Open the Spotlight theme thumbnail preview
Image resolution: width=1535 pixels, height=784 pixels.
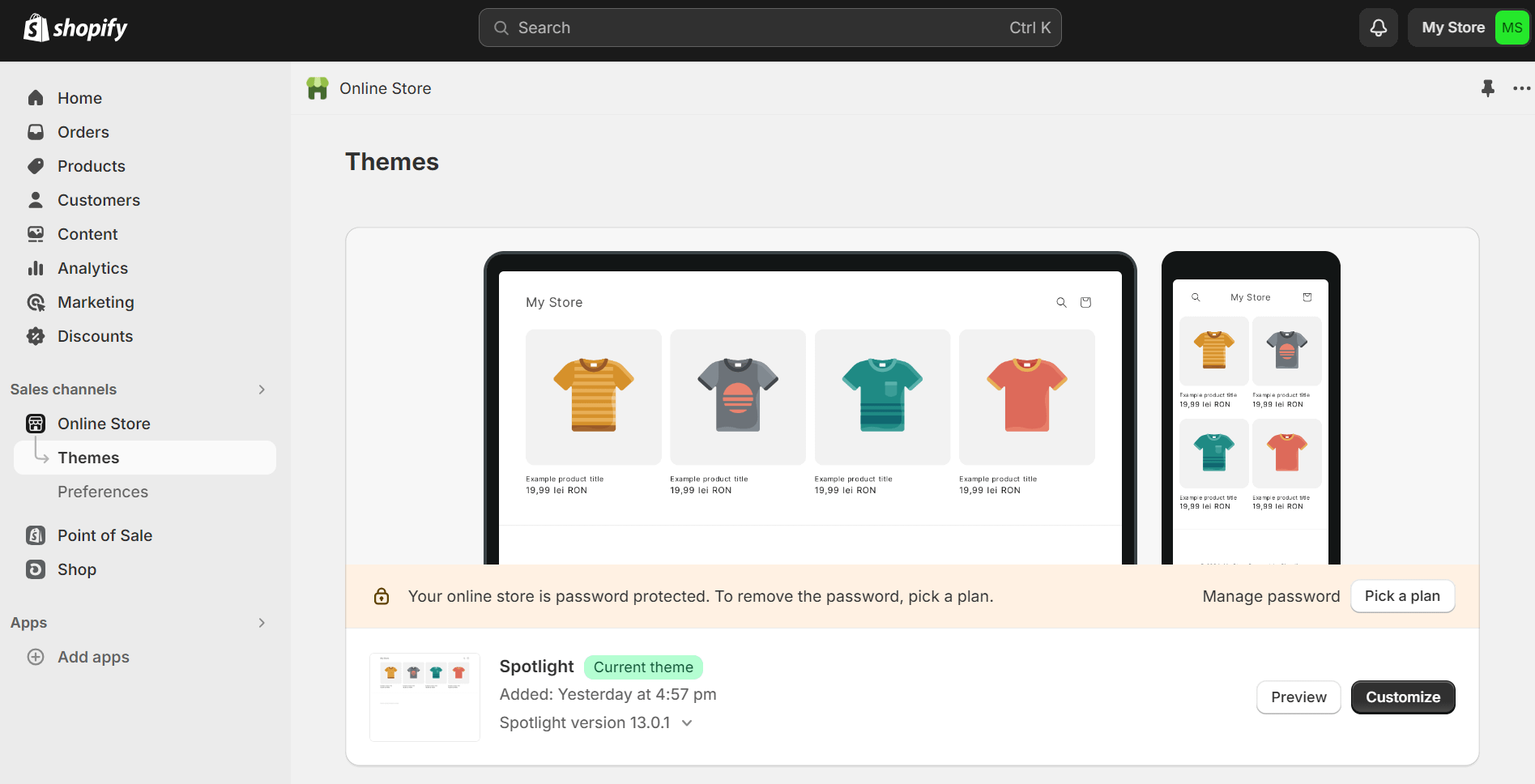(x=424, y=697)
